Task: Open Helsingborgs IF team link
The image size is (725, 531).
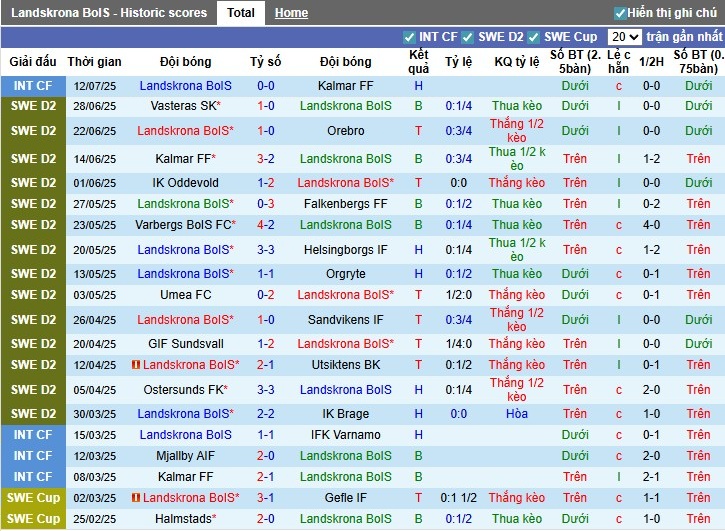Action: pos(345,250)
